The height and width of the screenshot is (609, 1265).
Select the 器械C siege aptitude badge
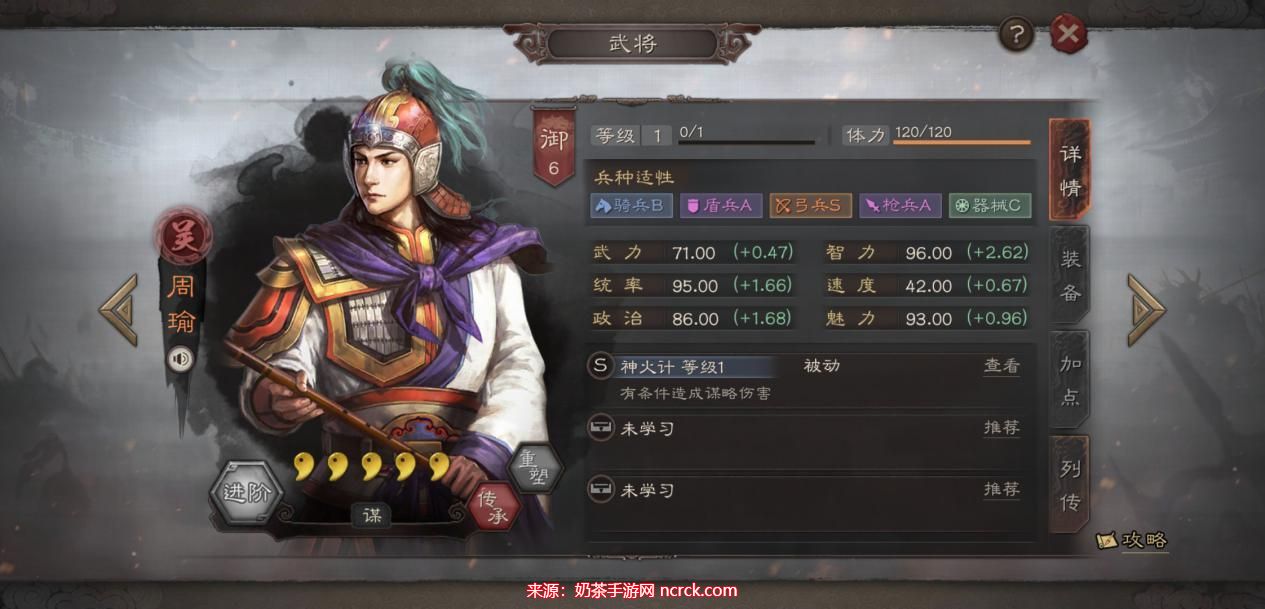coord(988,206)
